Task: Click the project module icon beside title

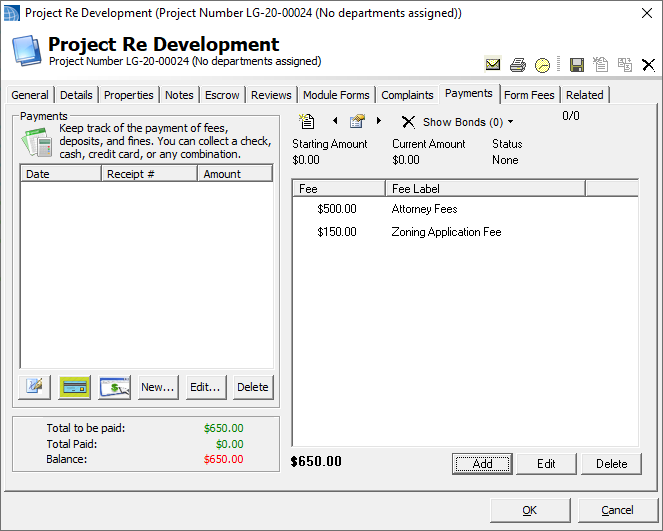Action: click(27, 51)
